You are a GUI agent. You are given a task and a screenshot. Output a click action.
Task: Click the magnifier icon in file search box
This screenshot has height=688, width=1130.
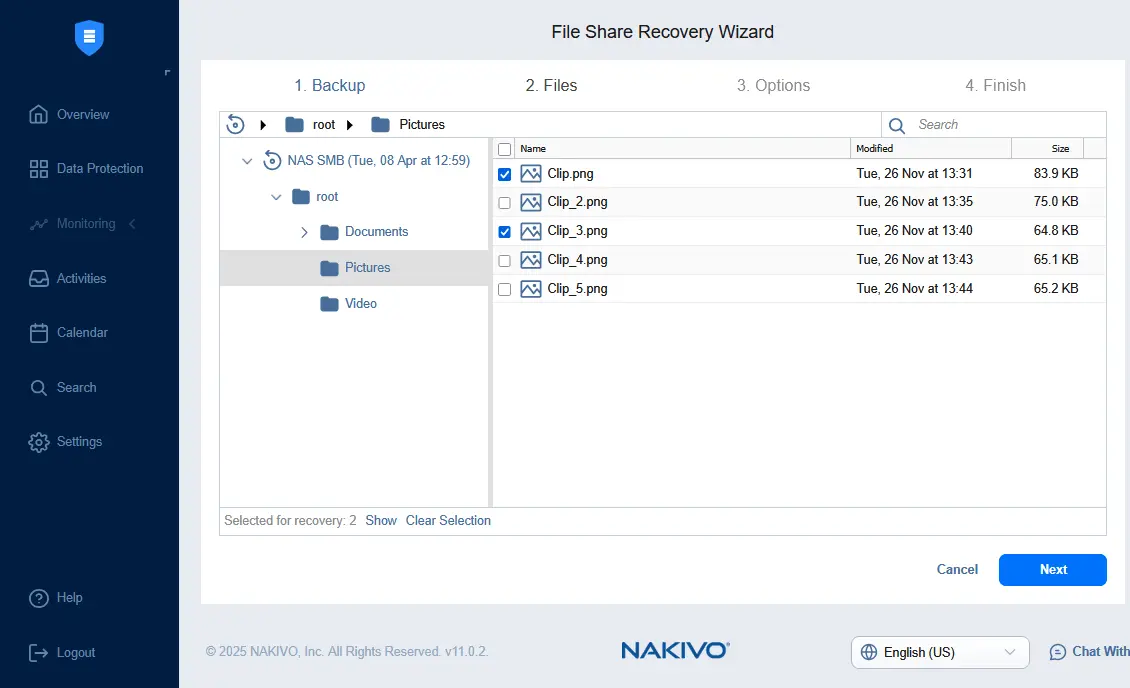pyautogui.click(x=897, y=125)
